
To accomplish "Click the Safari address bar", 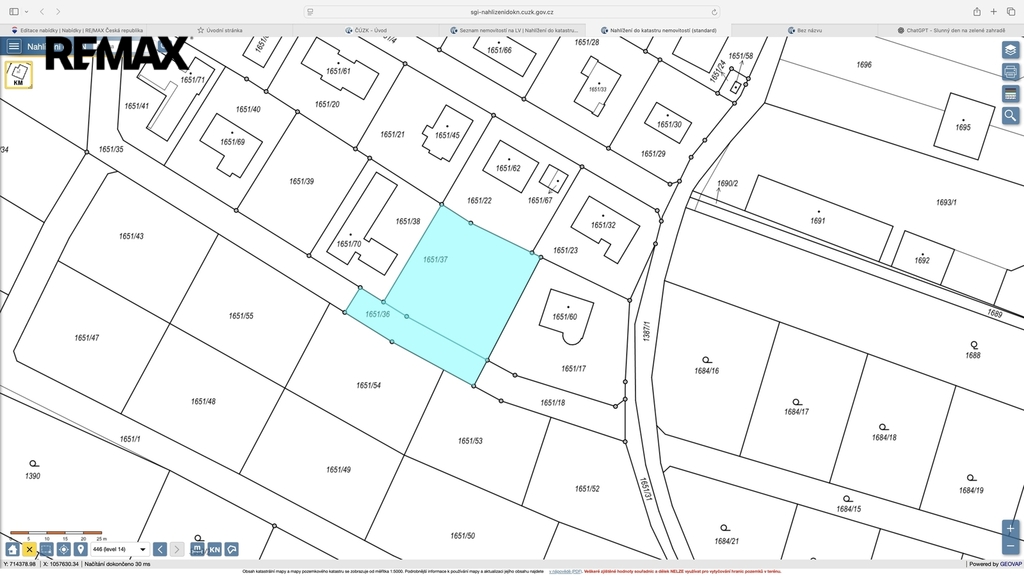I will click(511, 11).
